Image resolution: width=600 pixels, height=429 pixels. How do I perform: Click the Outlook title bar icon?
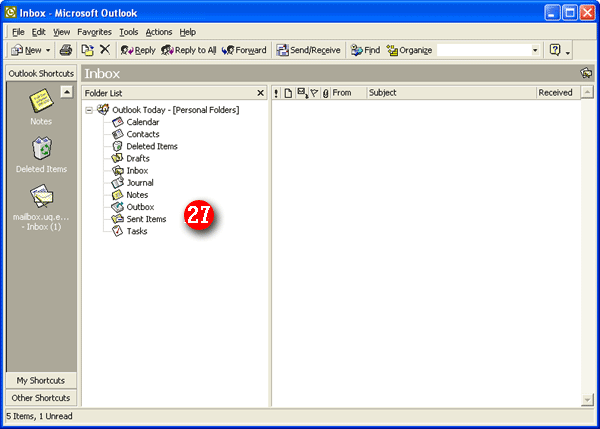(x=10, y=13)
